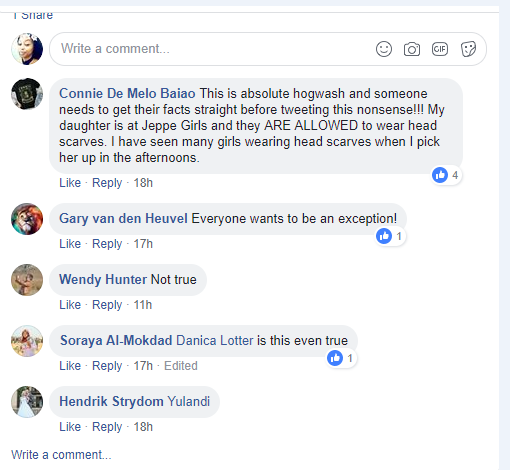Screen dimensions: 510x470
Task: Reply to Hendrik Strydom's comment
Action: (x=107, y=427)
